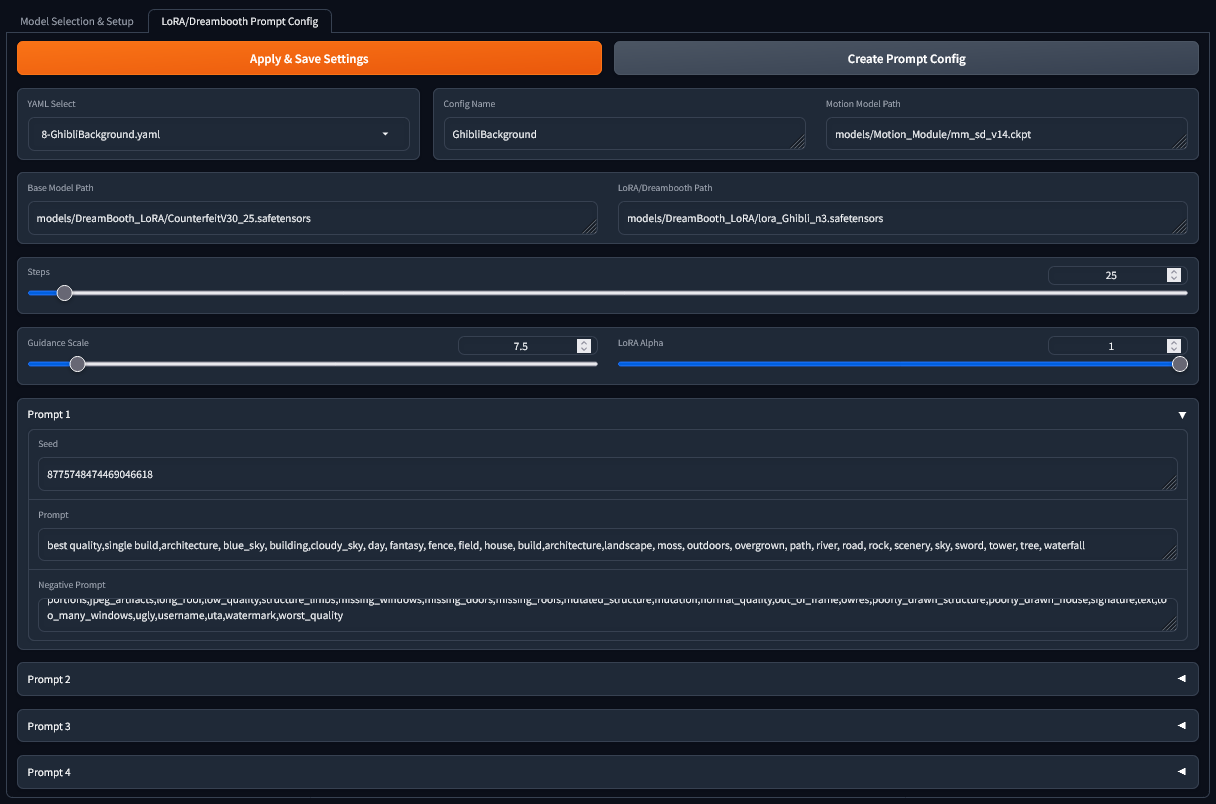Click the Guidance Scale slider handle
Viewport: 1216px width, 804px height.
click(77, 364)
